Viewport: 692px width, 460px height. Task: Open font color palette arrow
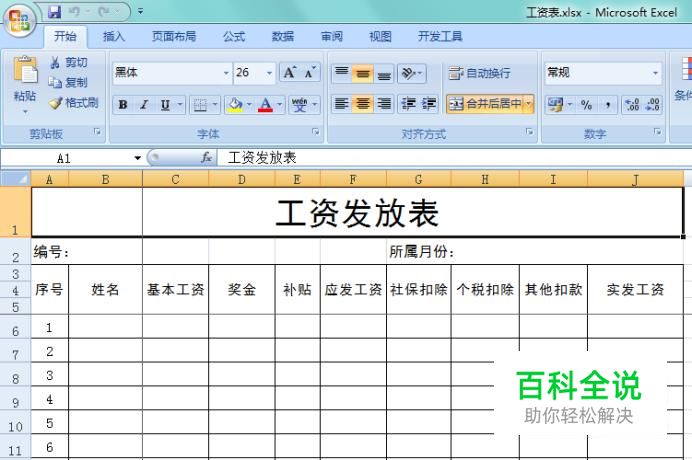click(x=279, y=105)
